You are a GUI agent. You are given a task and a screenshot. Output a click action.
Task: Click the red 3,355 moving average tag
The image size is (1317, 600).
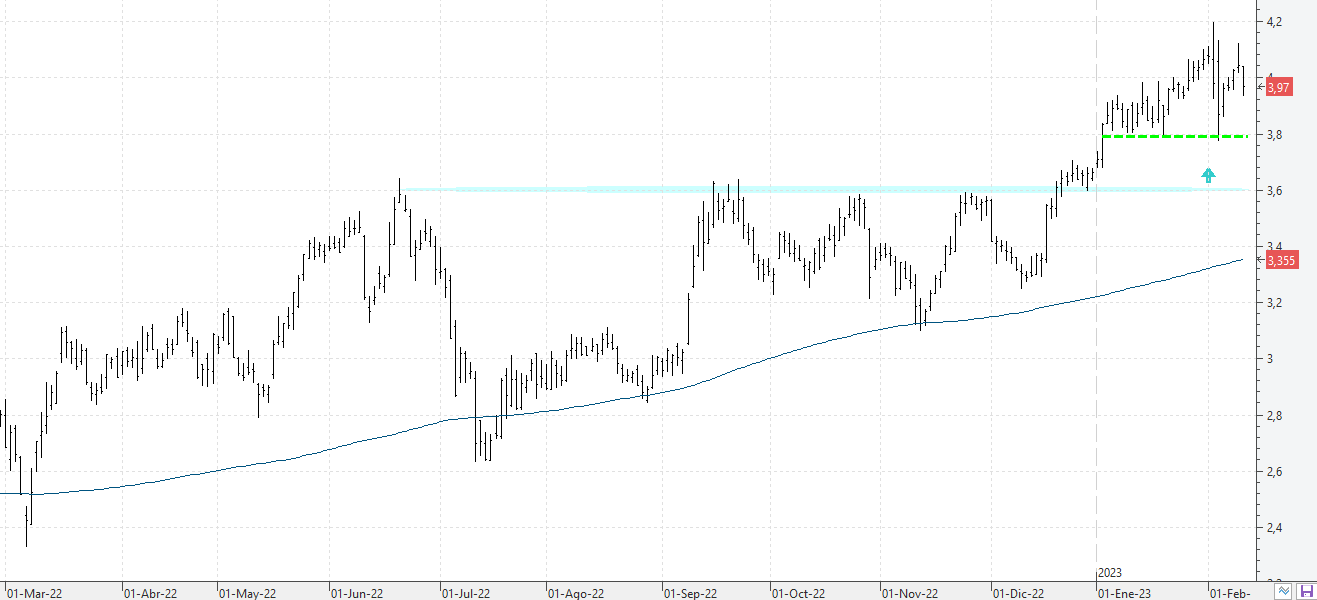point(1281,261)
